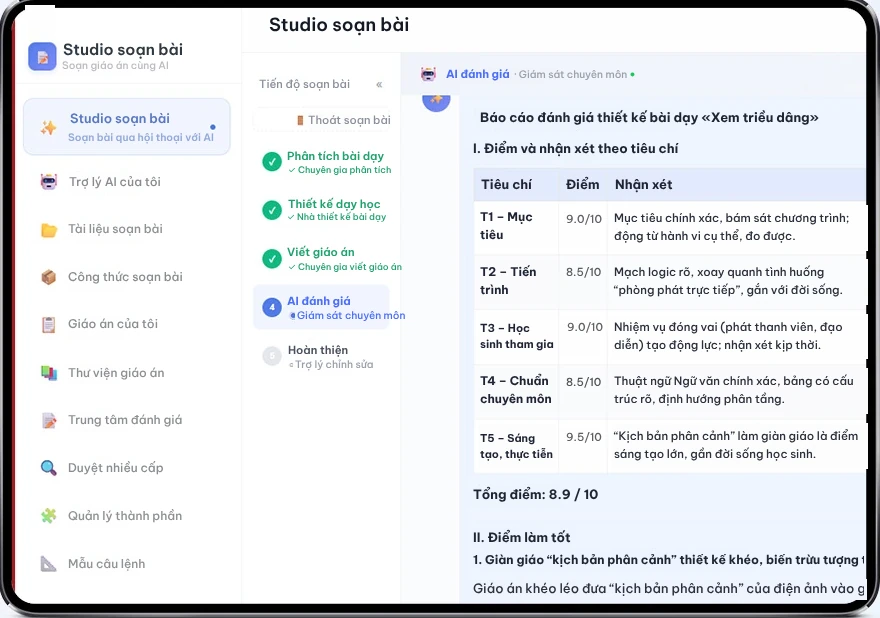Click the puzzle icon for Quản lý thành phần
This screenshot has height=618, width=880.
tap(49, 516)
